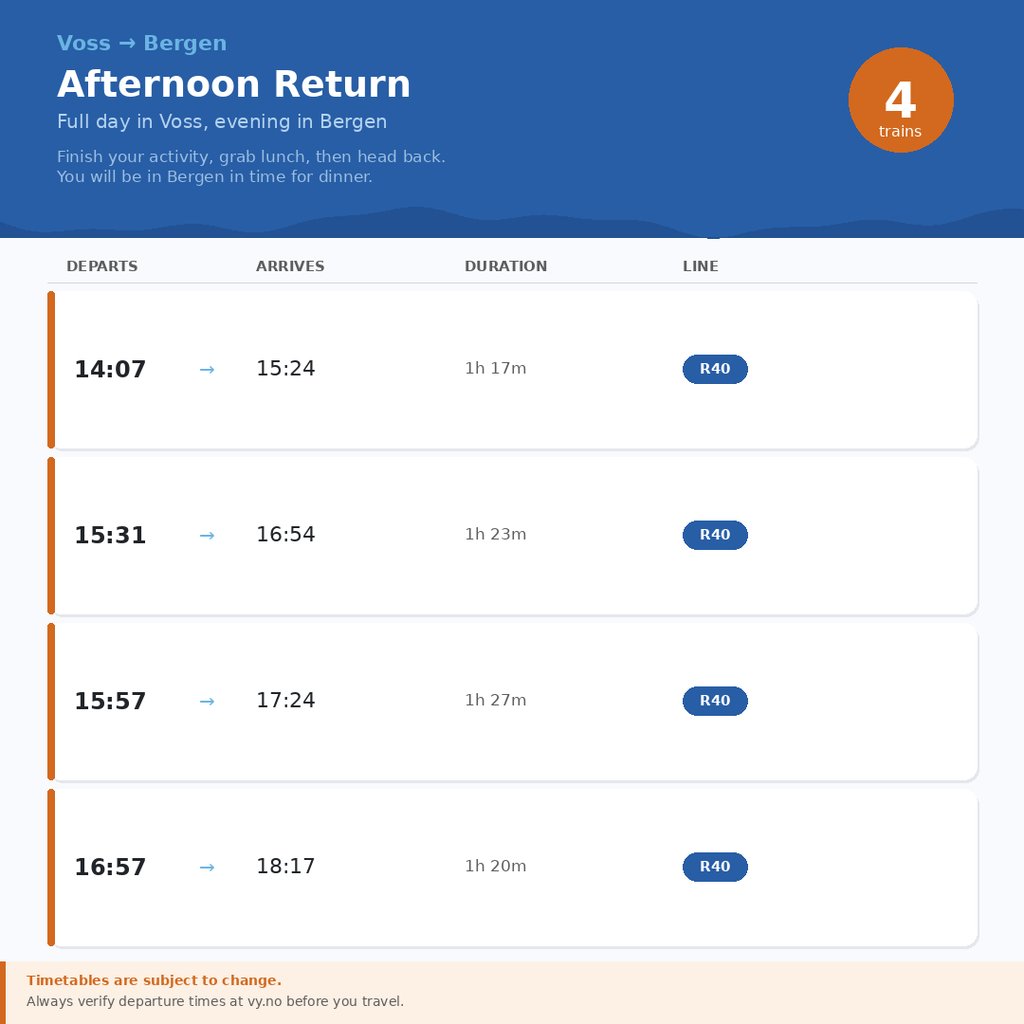The height and width of the screenshot is (1024, 1024).
Task: Click the R40 badge for 16:57 train
Action: pos(715,867)
